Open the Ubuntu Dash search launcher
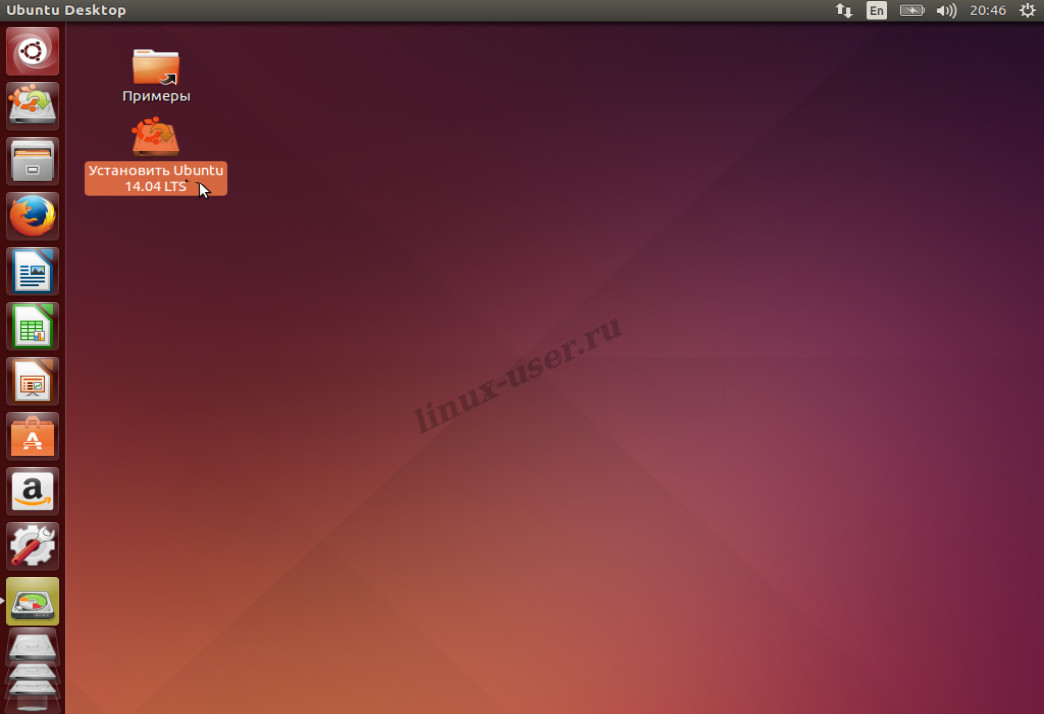Image resolution: width=1044 pixels, height=714 pixels. click(x=33, y=51)
